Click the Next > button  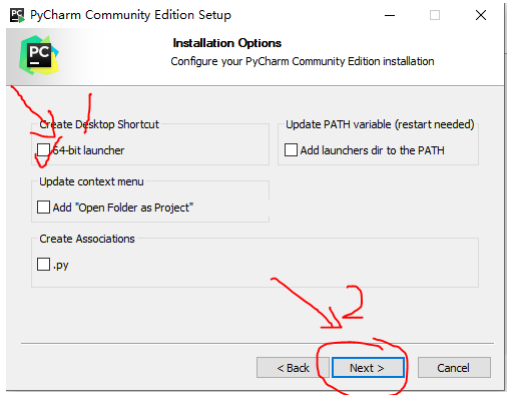(368, 368)
